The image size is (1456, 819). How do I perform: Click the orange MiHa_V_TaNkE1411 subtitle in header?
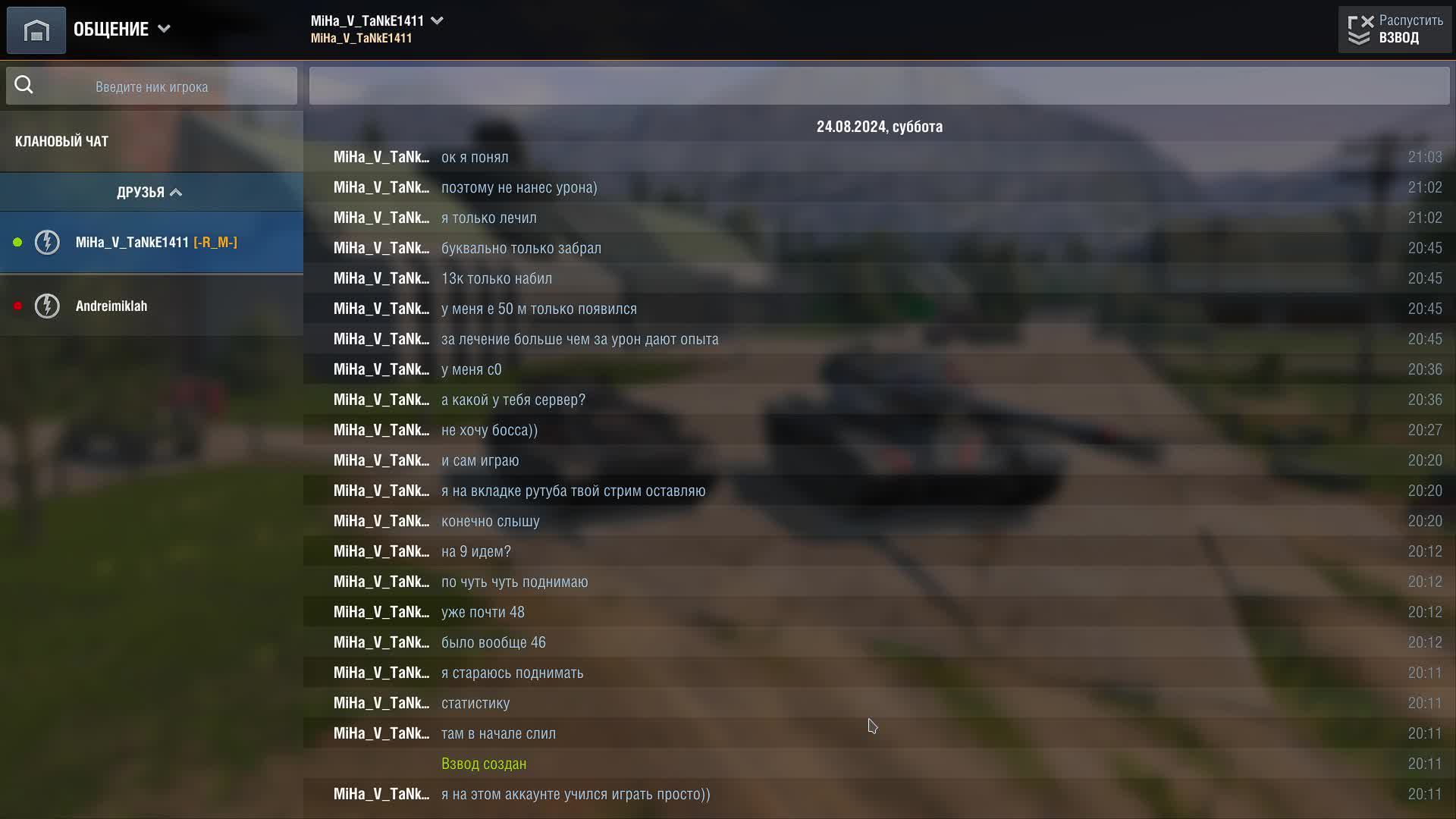[361, 38]
